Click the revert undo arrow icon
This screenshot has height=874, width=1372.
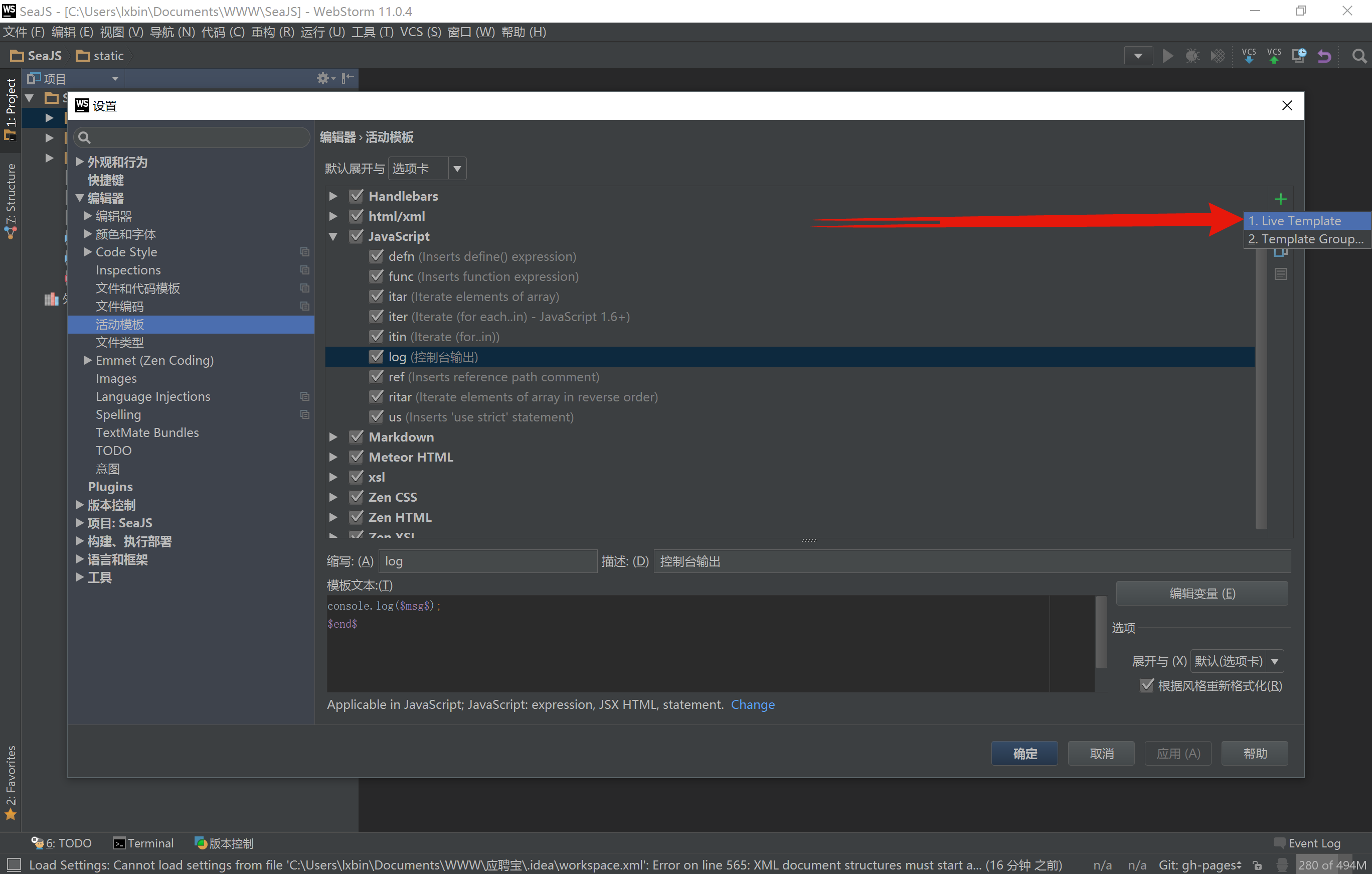pos(1324,56)
